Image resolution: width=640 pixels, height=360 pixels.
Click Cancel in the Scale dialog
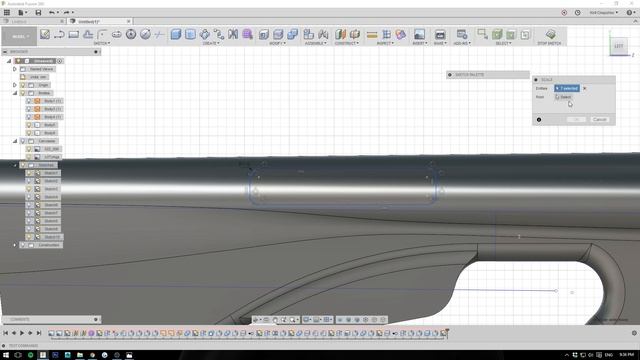click(600, 120)
